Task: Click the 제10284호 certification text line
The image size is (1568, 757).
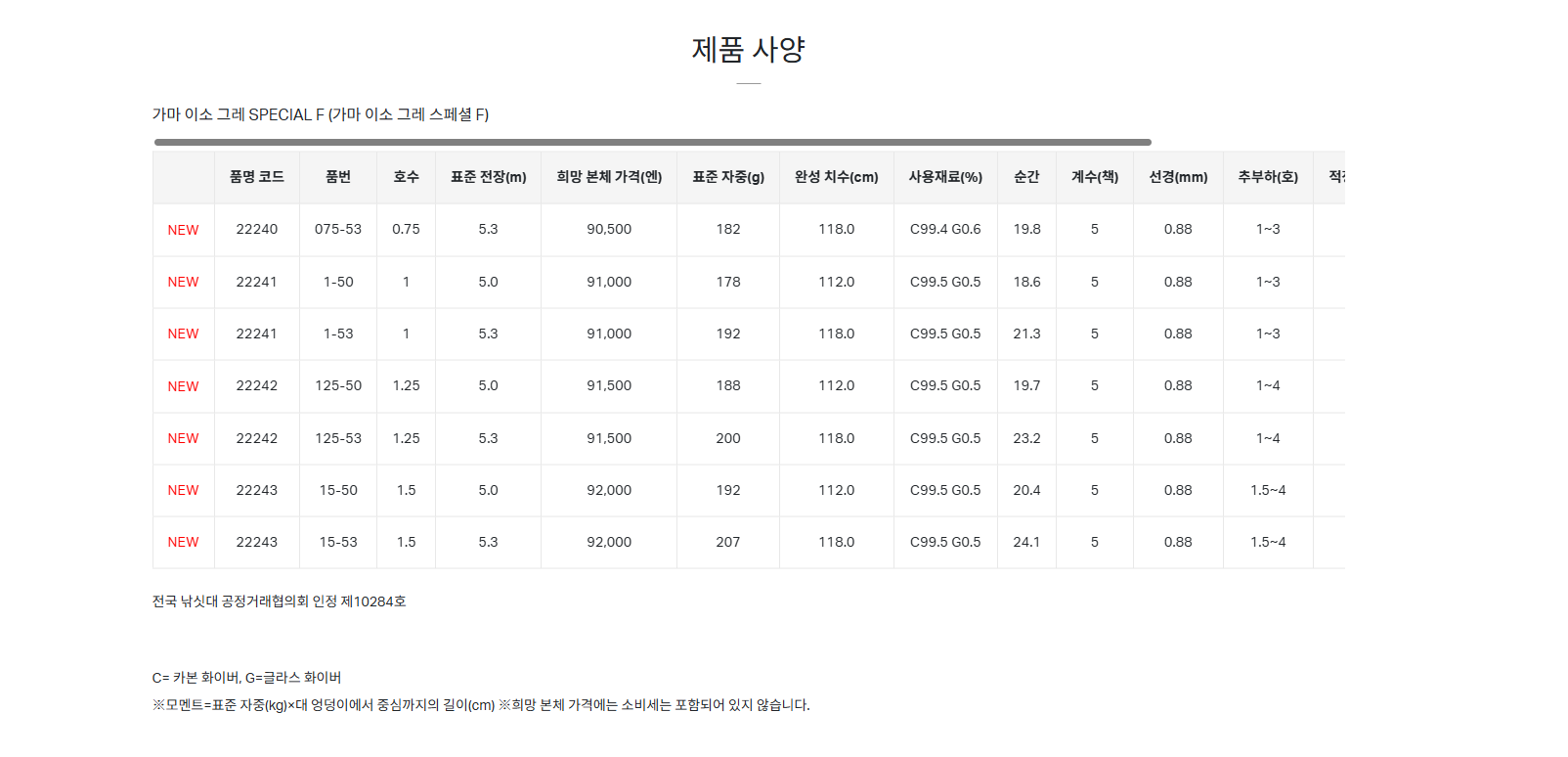Action: pyautogui.click(x=279, y=601)
